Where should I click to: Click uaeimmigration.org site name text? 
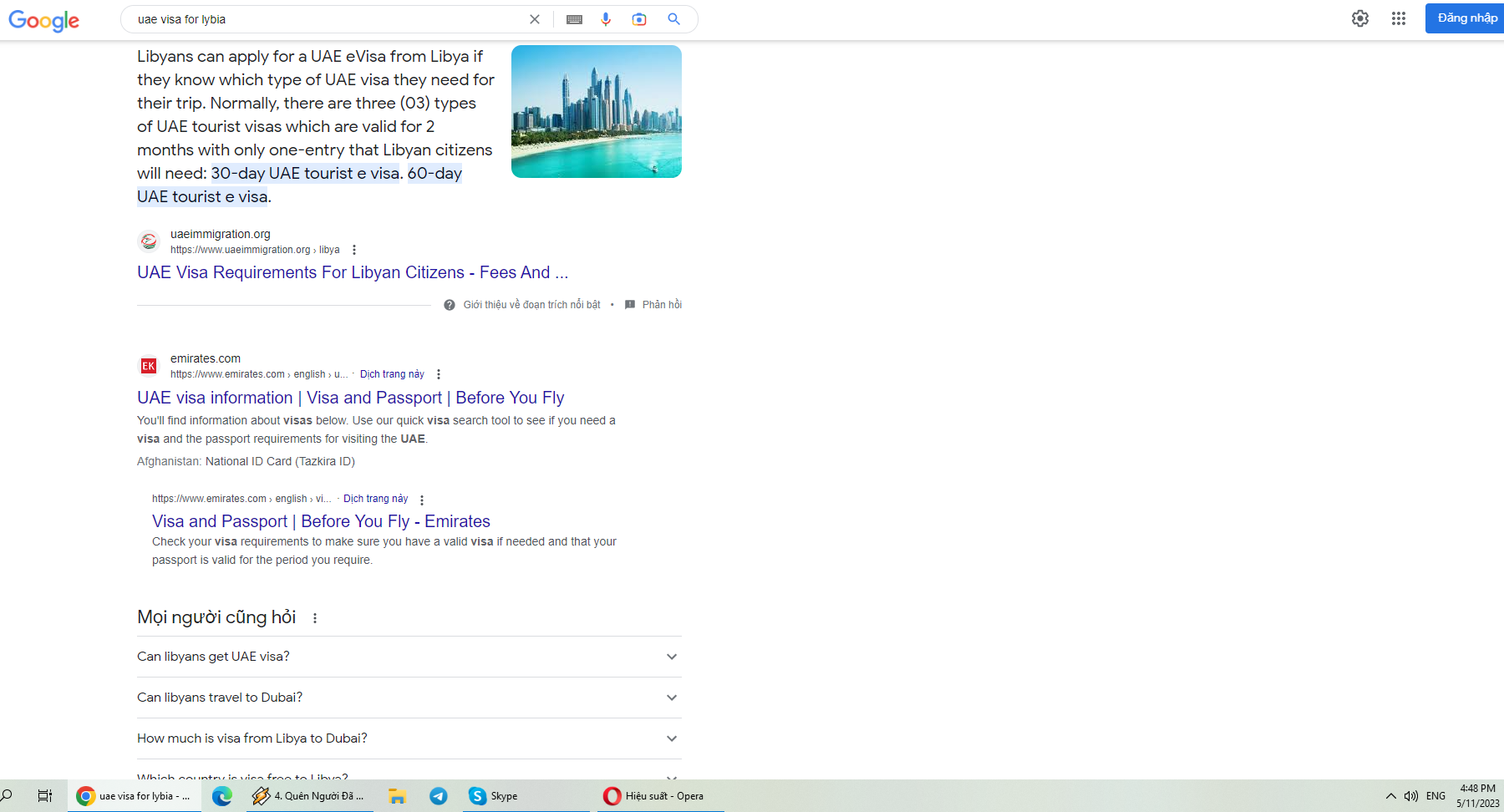tap(221, 234)
